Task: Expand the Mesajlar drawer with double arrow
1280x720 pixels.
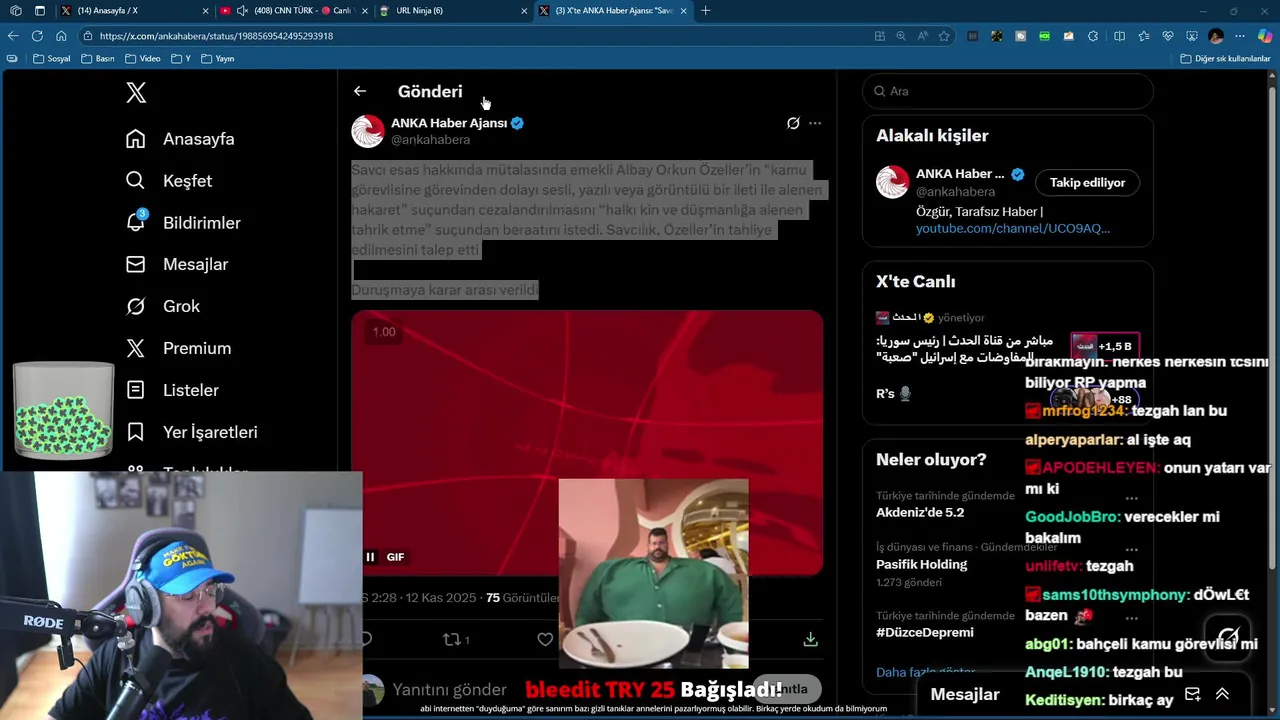Action: [1222, 694]
